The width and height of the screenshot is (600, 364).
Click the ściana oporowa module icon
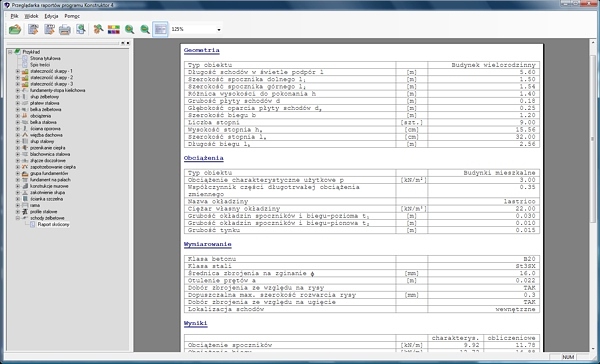click(x=25, y=129)
